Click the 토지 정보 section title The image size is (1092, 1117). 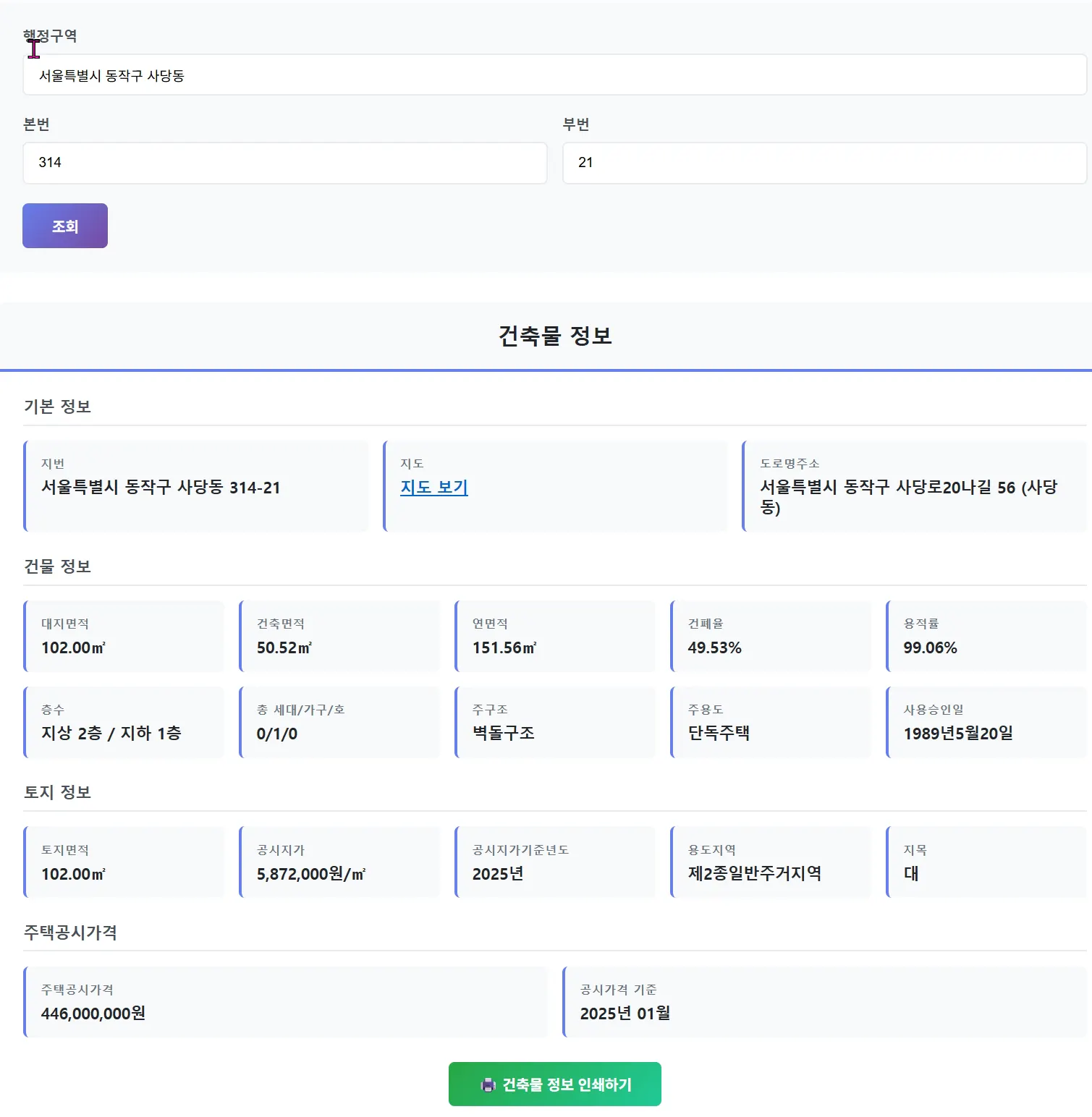click(57, 792)
